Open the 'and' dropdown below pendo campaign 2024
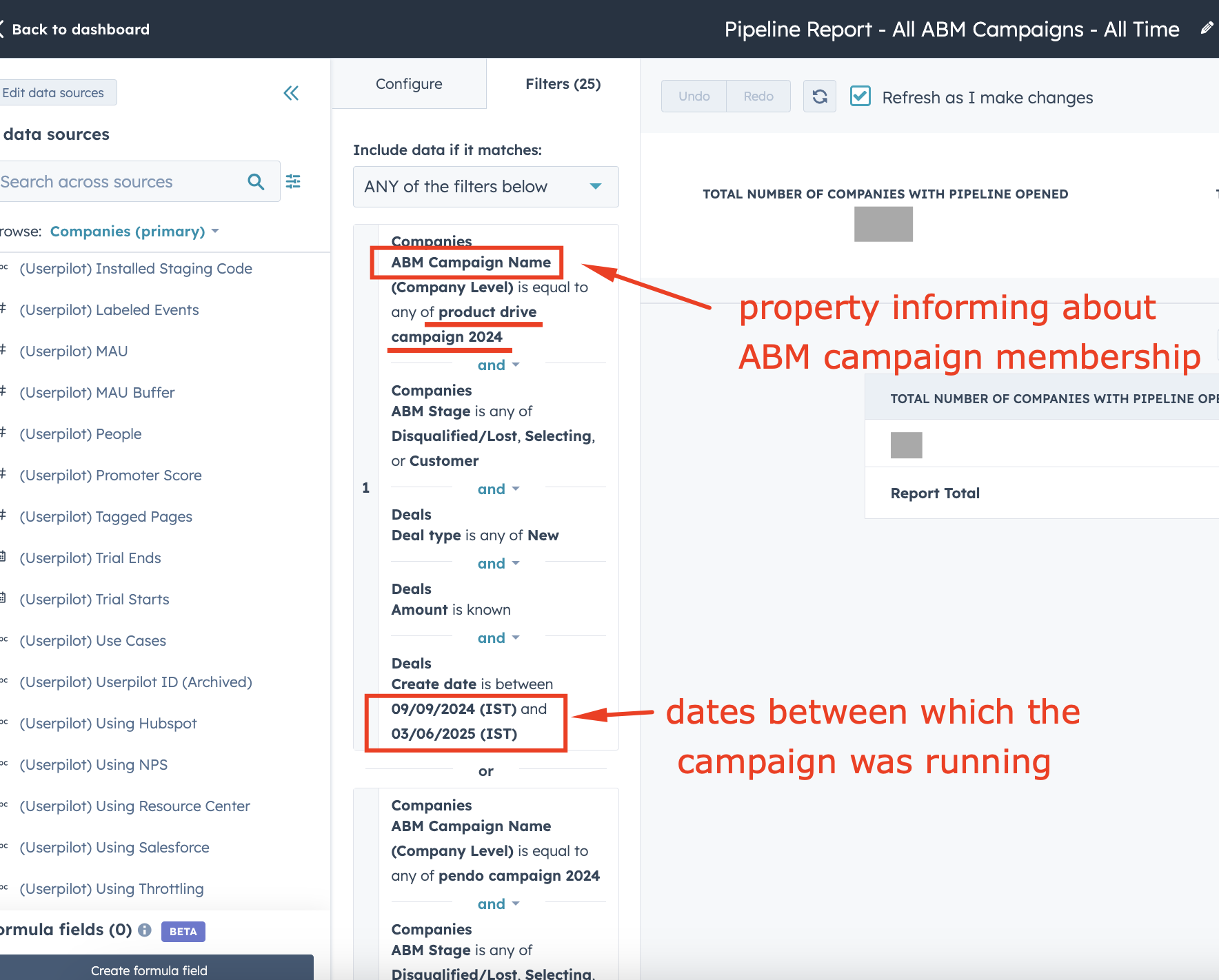Screen dimensions: 1219x980 tap(498, 904)
